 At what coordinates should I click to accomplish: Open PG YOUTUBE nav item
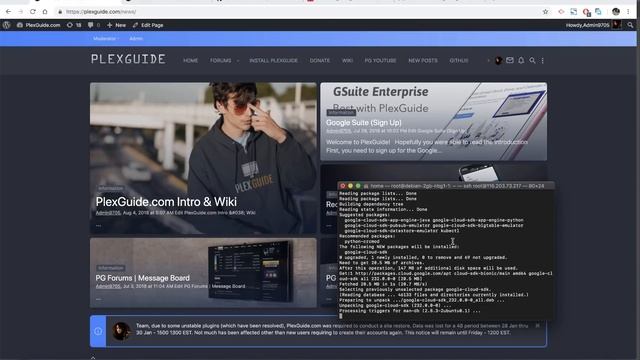tap(380, 60)
